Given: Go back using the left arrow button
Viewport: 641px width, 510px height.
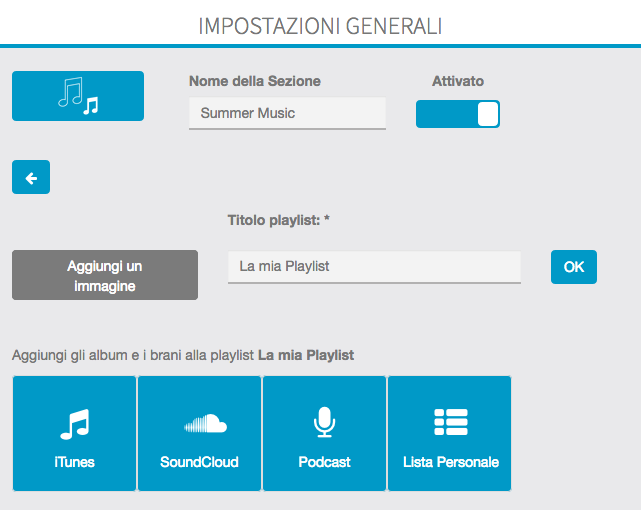Looking at the screenshot, I should click(x=31, y=178).
